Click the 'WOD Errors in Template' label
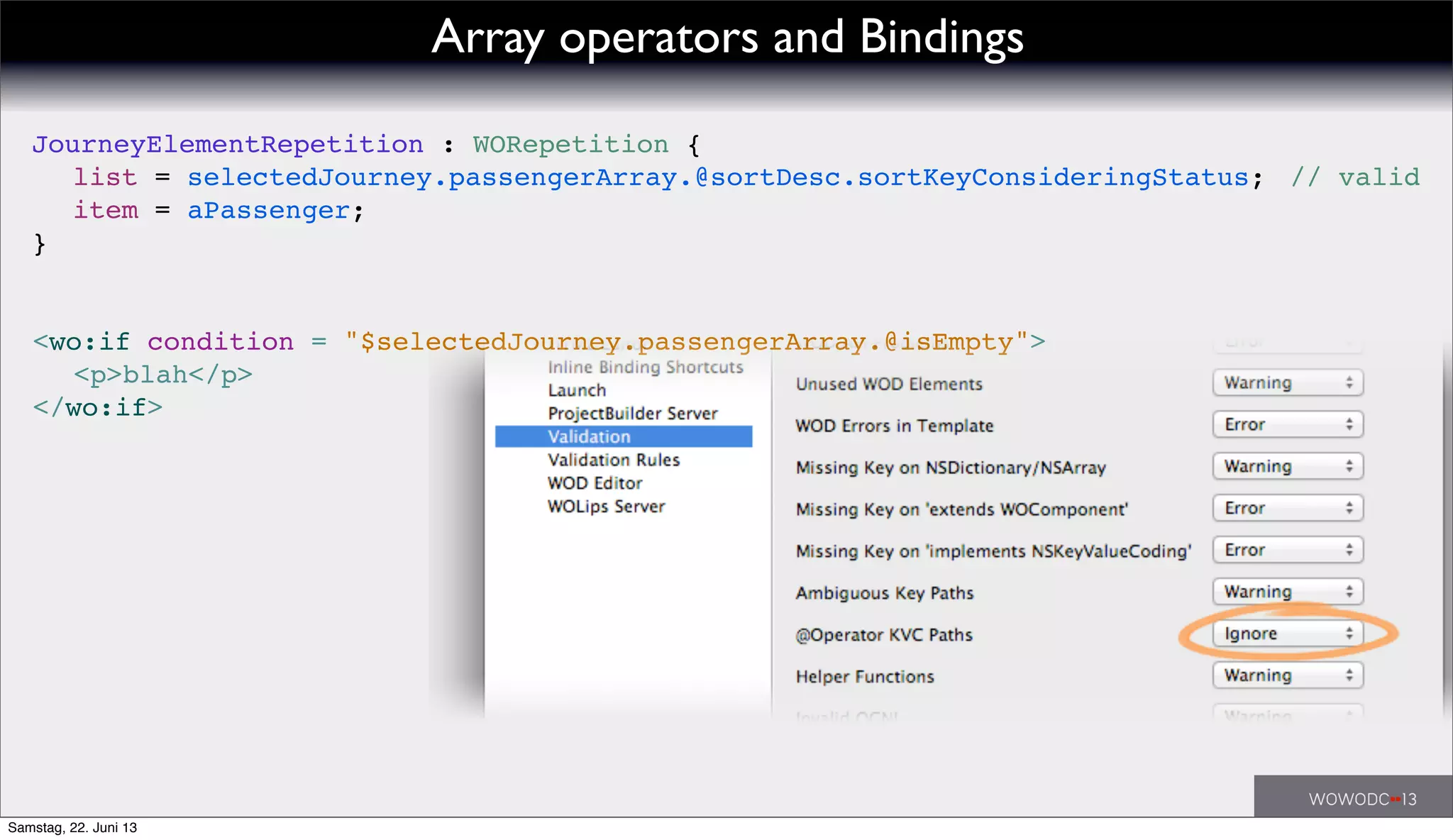The image size is (1453, 840). [894, 426]
